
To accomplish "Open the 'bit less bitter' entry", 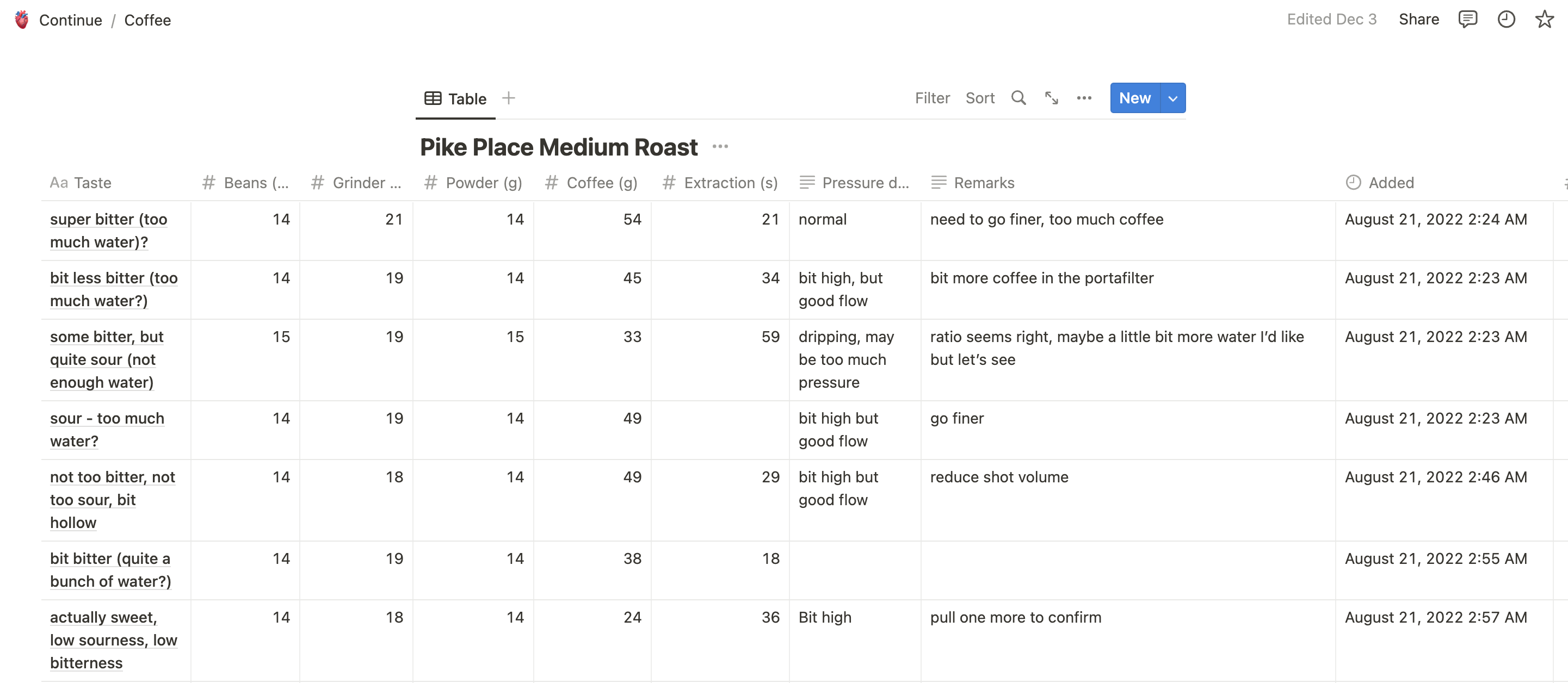I will [x=114, y=289].
